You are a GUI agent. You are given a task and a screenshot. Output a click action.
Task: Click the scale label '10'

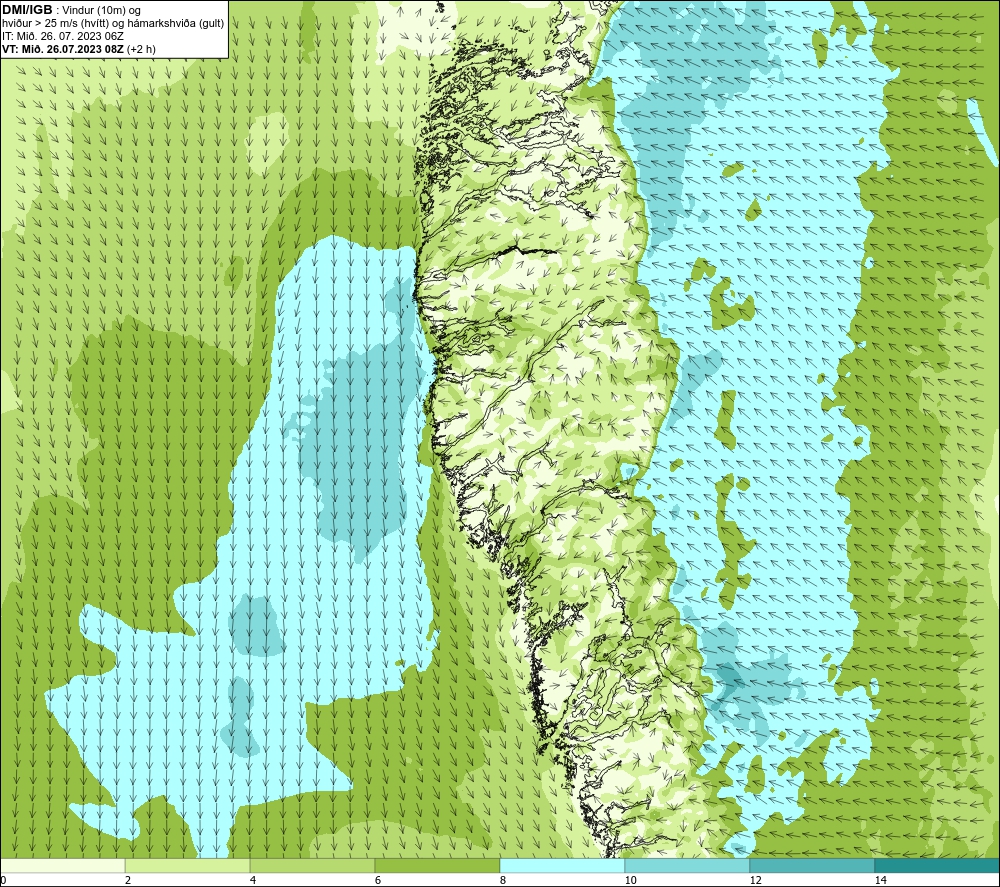point(630,880)
